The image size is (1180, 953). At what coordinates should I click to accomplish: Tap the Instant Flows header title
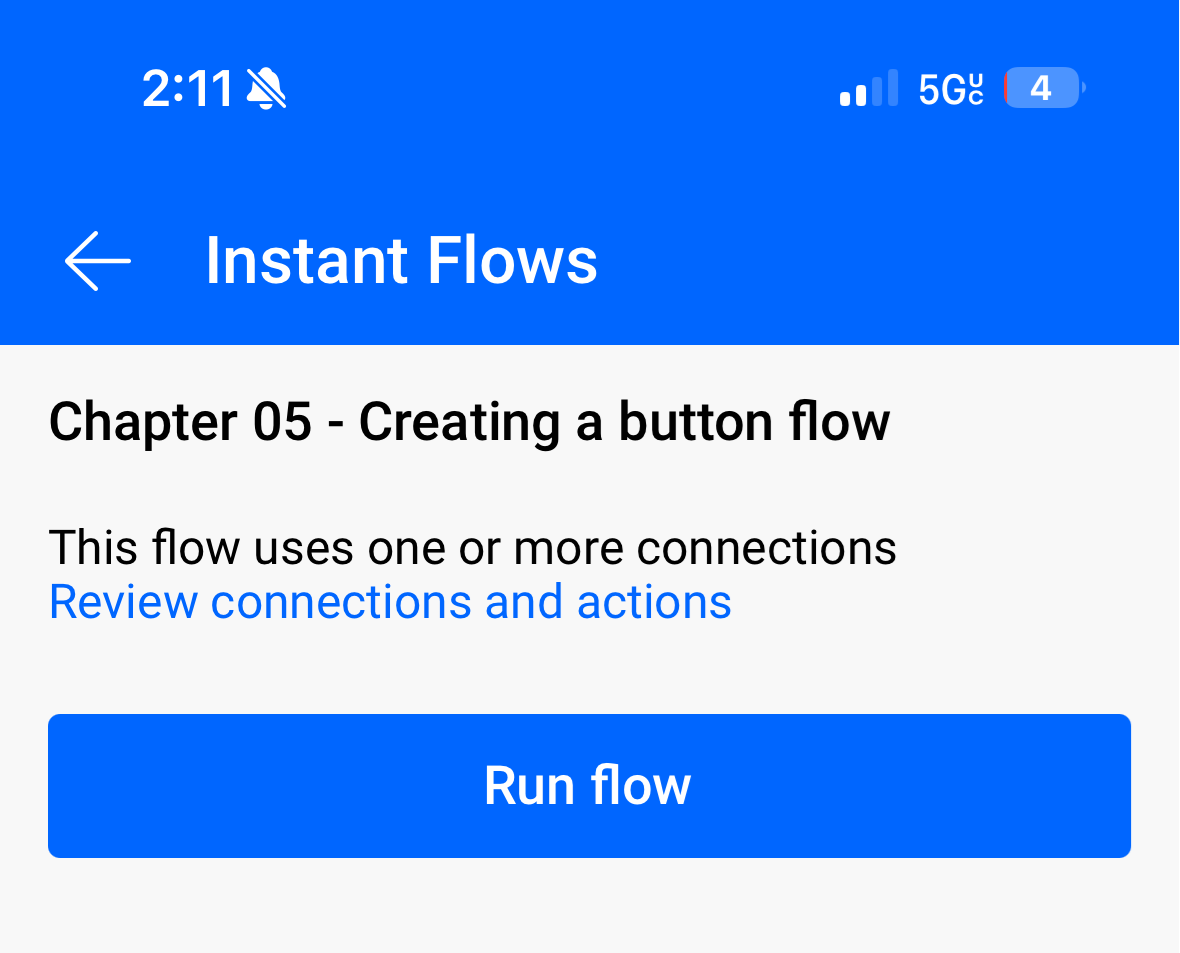tap(401, 261)
